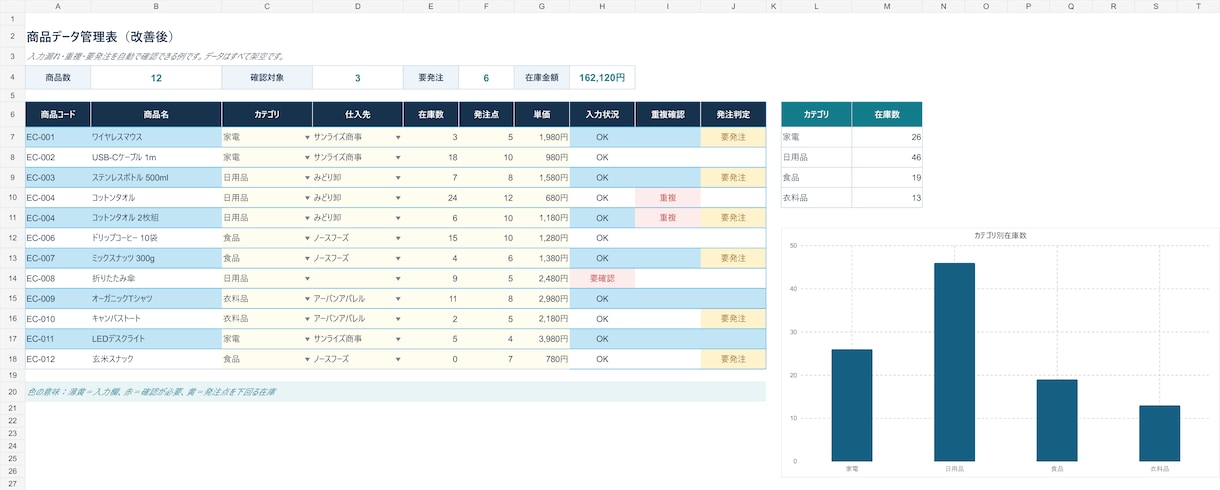Open category dropdown for USB-Cケーブル 1m row

click(x=307, y=157)
